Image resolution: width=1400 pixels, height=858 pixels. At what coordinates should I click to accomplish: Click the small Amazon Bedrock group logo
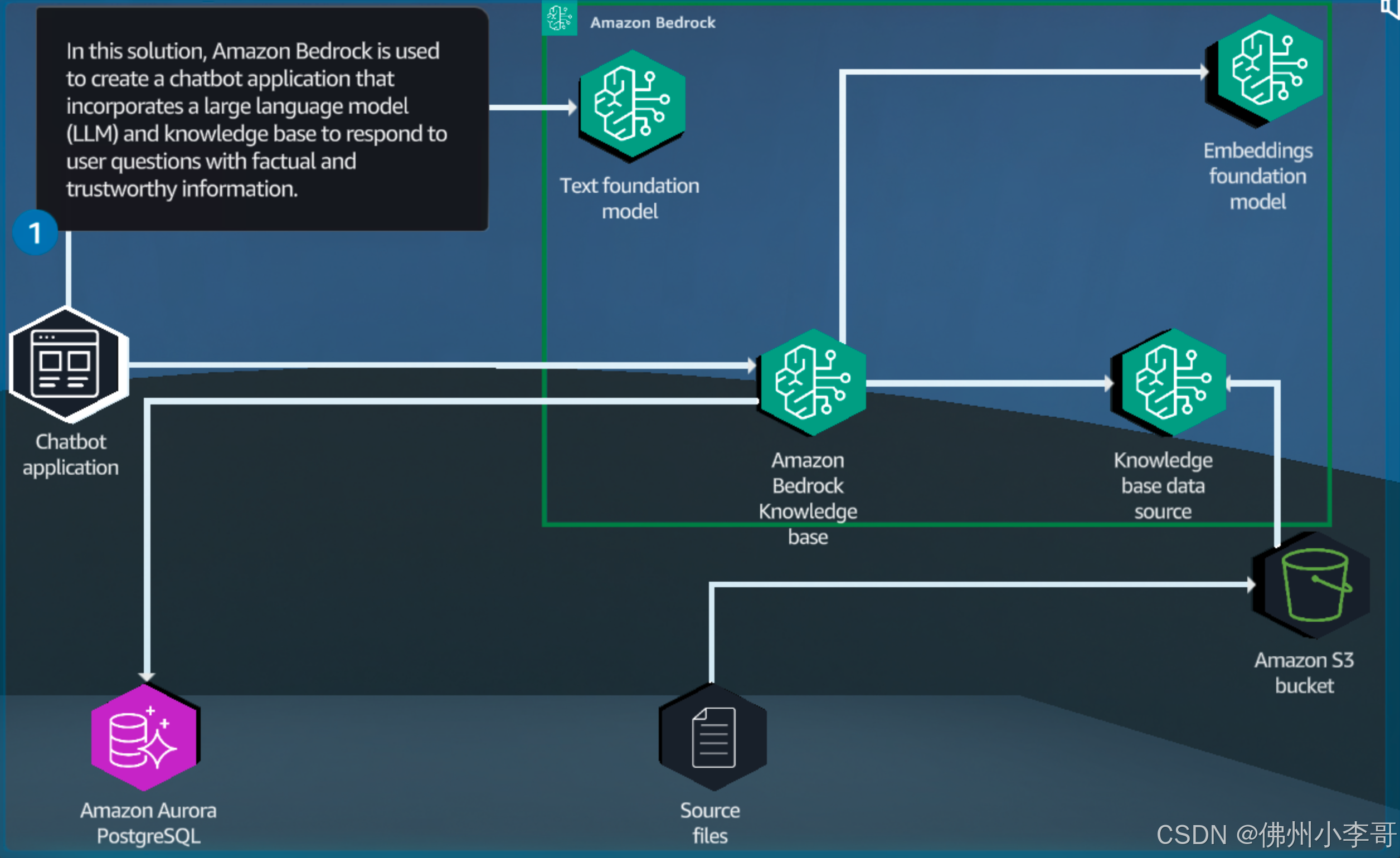point(559,19)
